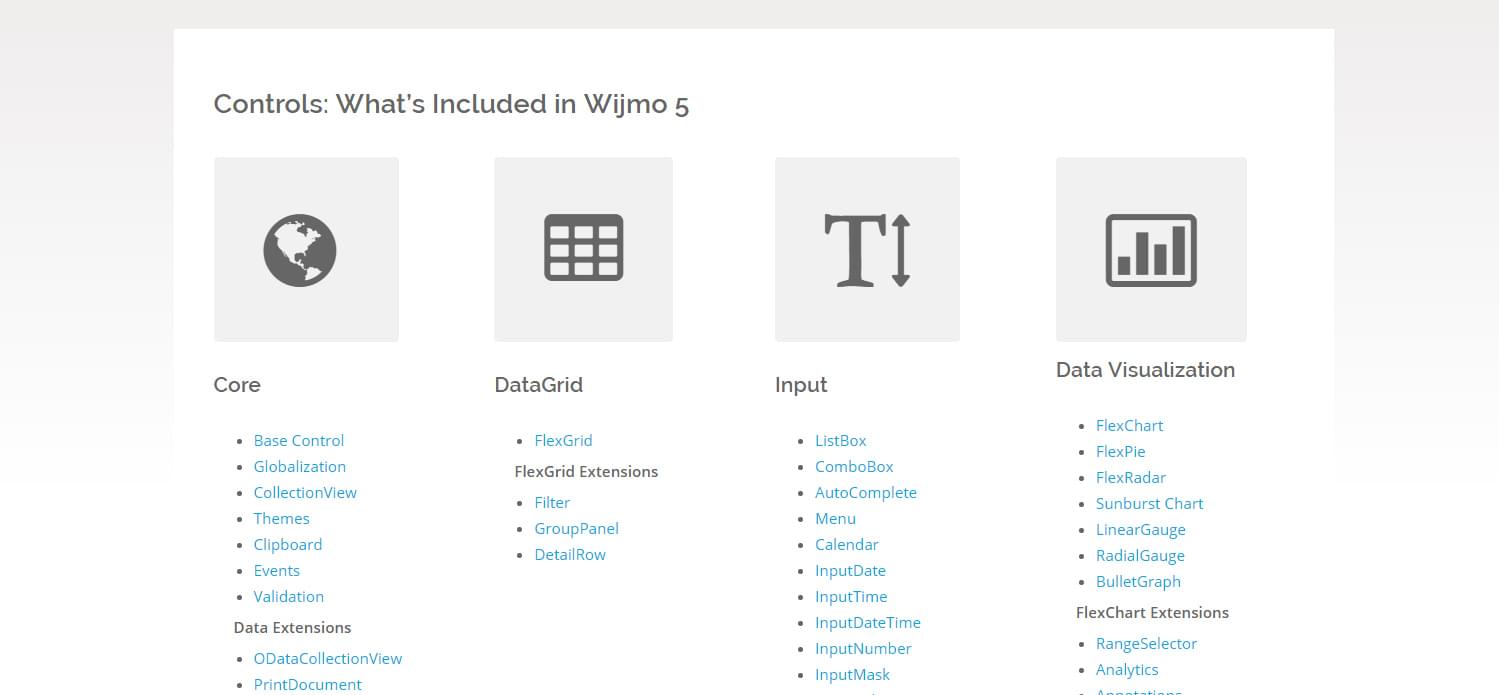This screenshot has height=695, width=1499.
Task: Click the Core globe icon
Action: [x=300, y=250]
